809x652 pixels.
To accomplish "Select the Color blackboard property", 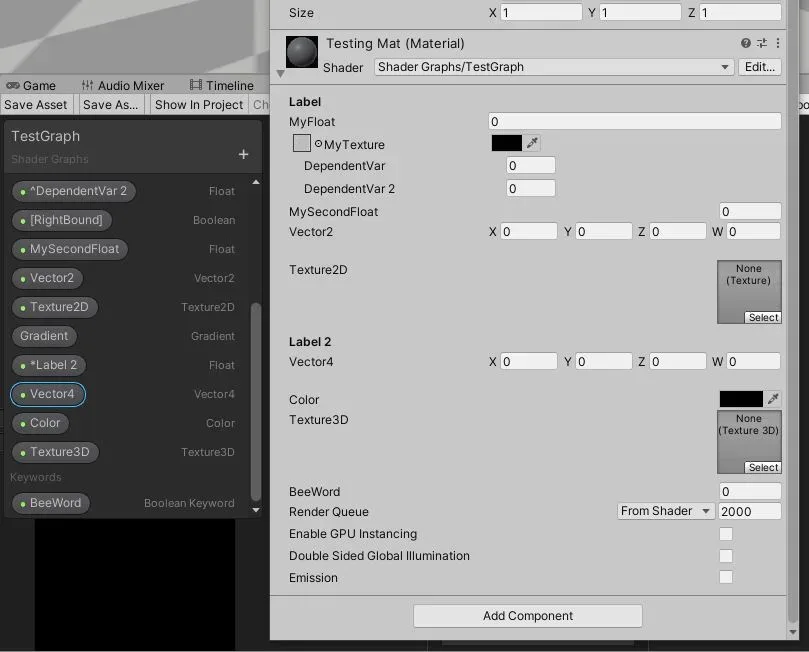I will [40, 422].
